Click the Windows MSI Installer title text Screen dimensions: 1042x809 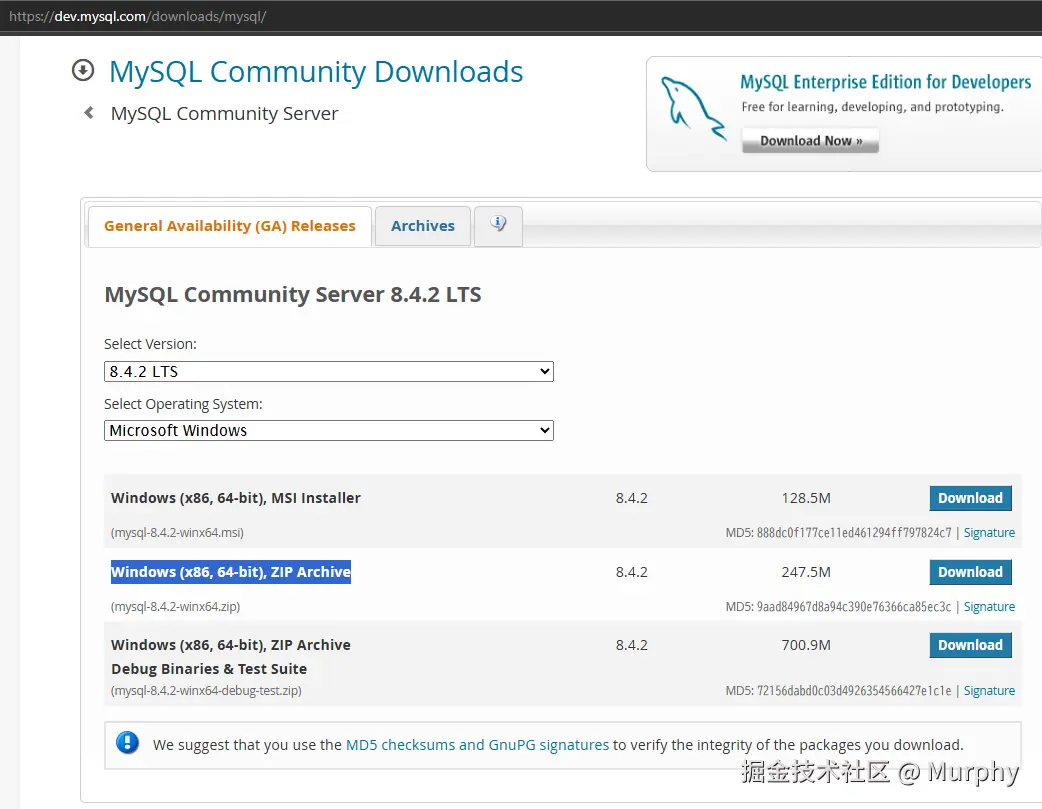236,498
